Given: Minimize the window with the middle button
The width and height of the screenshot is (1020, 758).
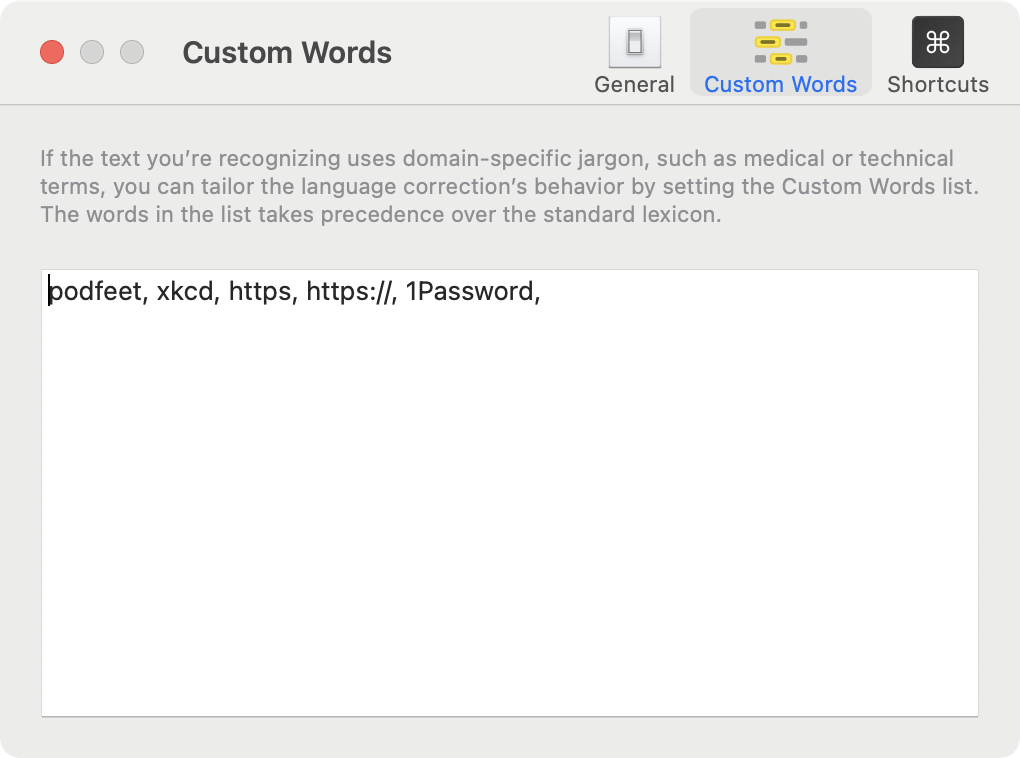Looking at the screenshot, I should [92, 52].
